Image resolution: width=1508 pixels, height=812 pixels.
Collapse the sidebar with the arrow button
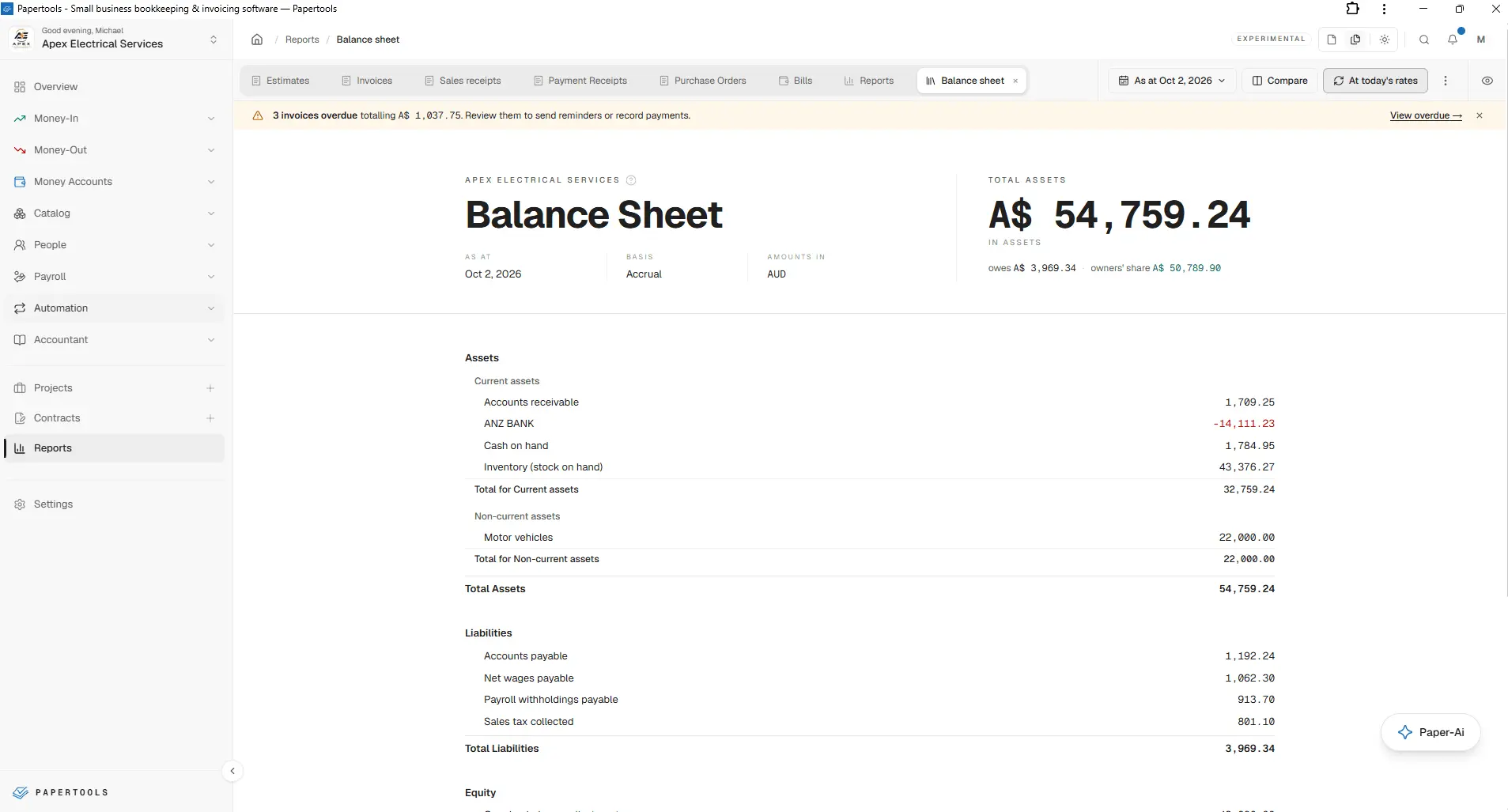[232, 771]
